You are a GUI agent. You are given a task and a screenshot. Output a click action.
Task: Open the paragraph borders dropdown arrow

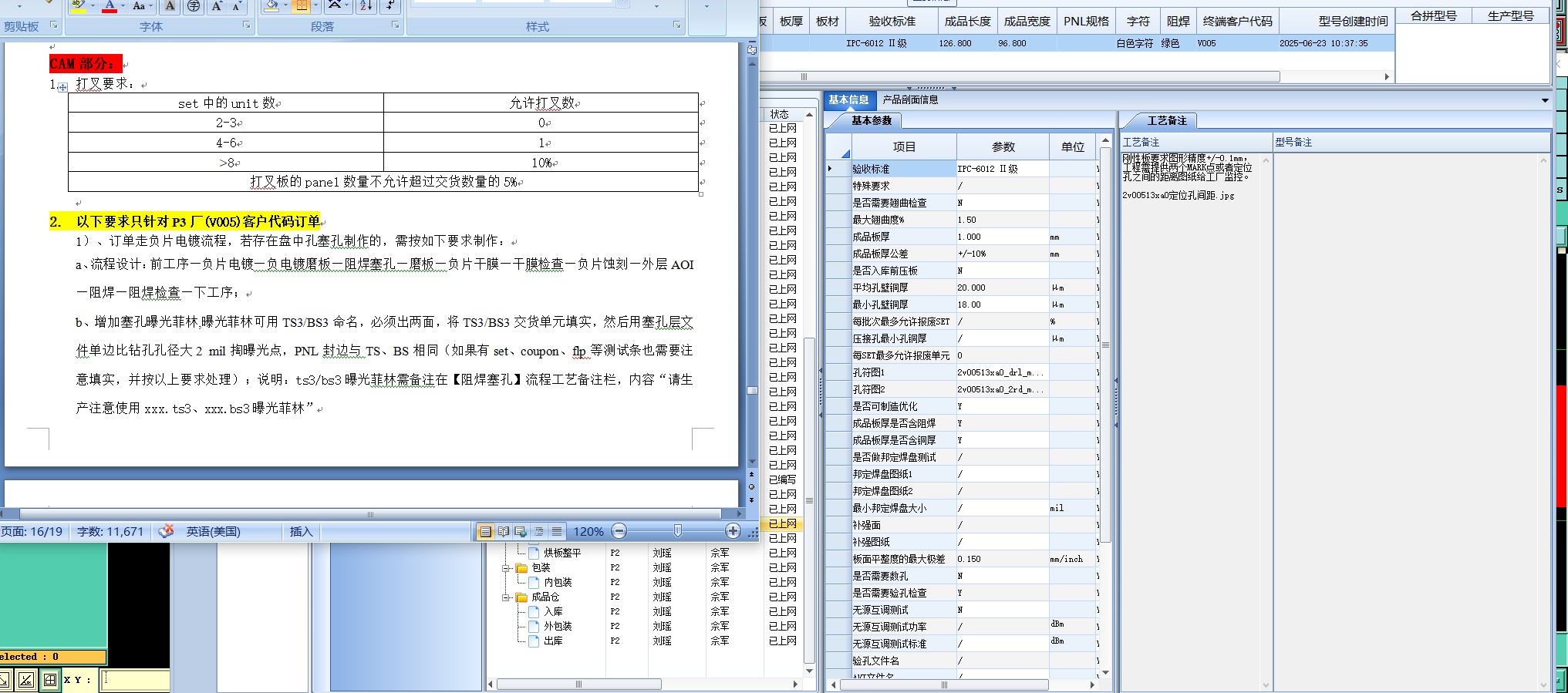315,5
